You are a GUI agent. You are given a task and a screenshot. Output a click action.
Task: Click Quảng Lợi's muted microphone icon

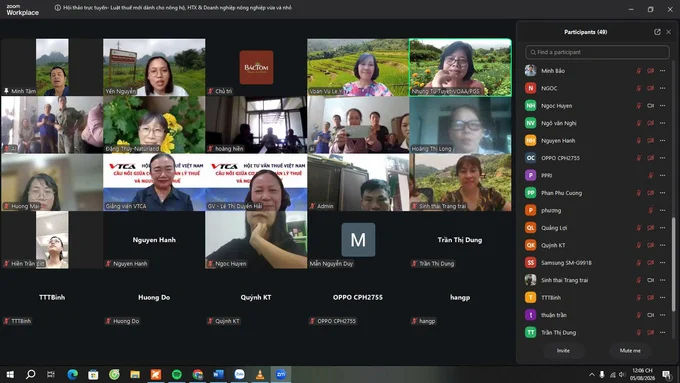pyautogui.click(x=639, y=228)
